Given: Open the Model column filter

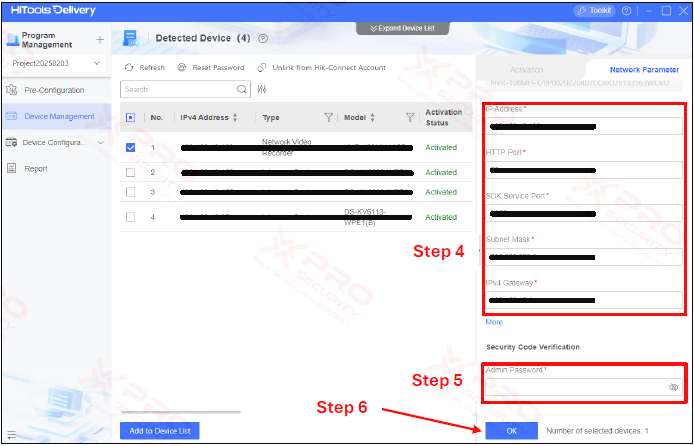Looking at the screenshot, I should [x=410, y=117].
